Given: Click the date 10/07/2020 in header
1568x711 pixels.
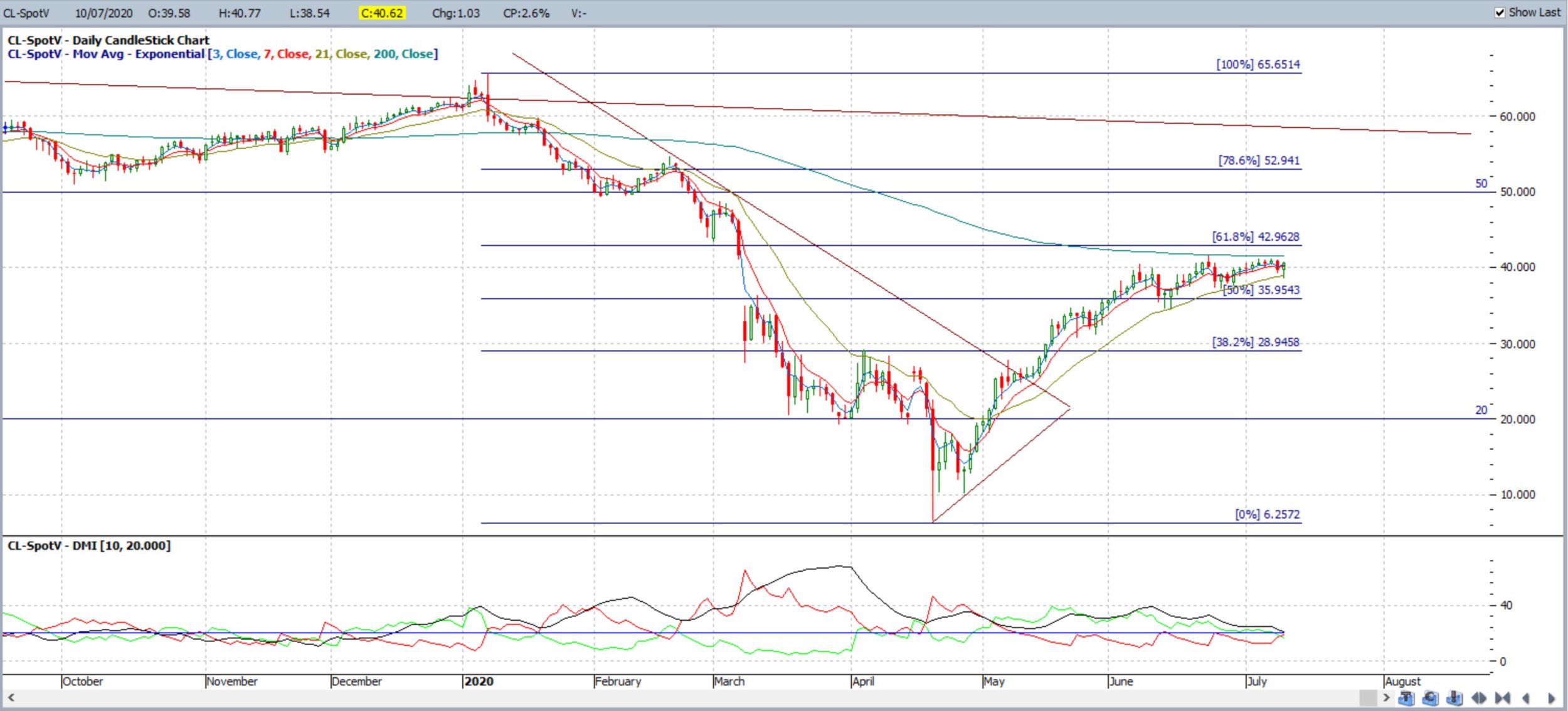Looking at the screenshot, I should point(103,13).
